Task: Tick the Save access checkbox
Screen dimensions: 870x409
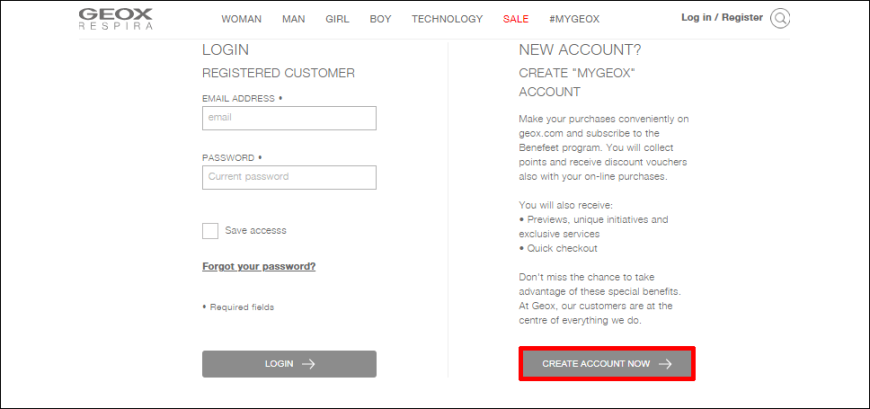Action: pyautogui.click(x=210, y=231)
